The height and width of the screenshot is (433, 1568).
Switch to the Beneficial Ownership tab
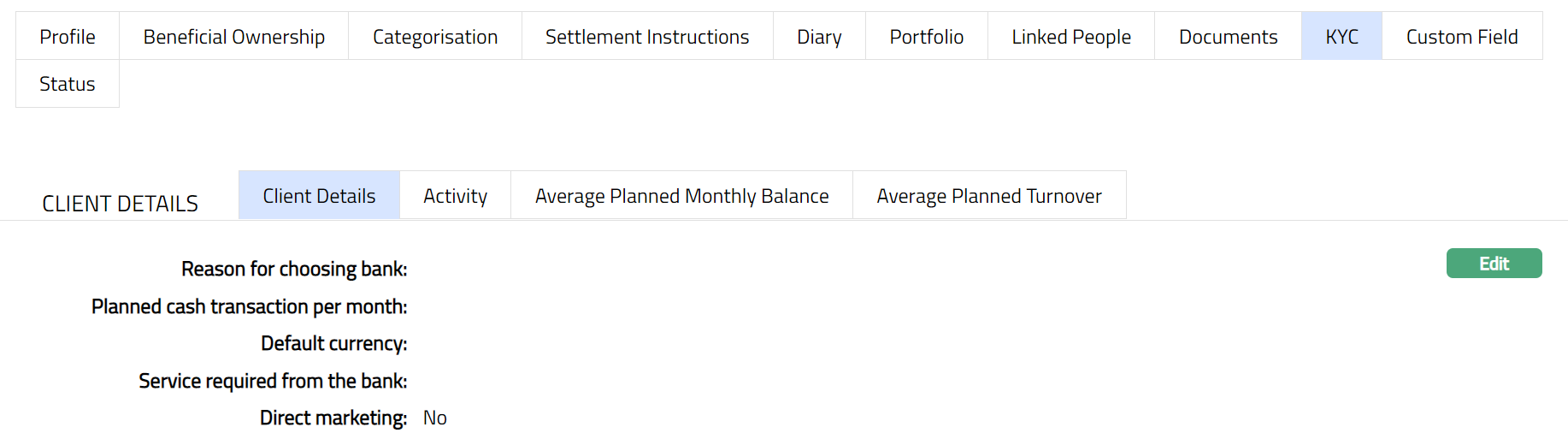tap(233, 37)
